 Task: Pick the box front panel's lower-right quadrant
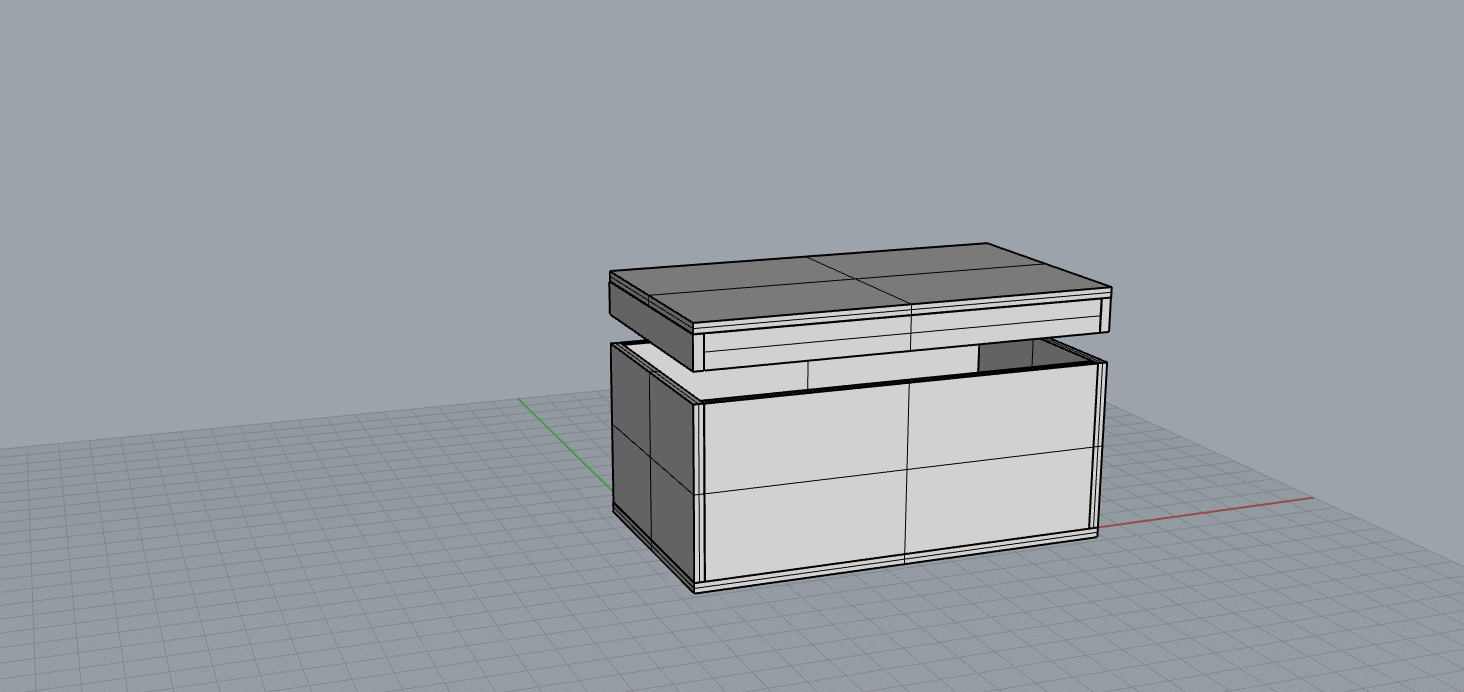[x=1000, y=500]
